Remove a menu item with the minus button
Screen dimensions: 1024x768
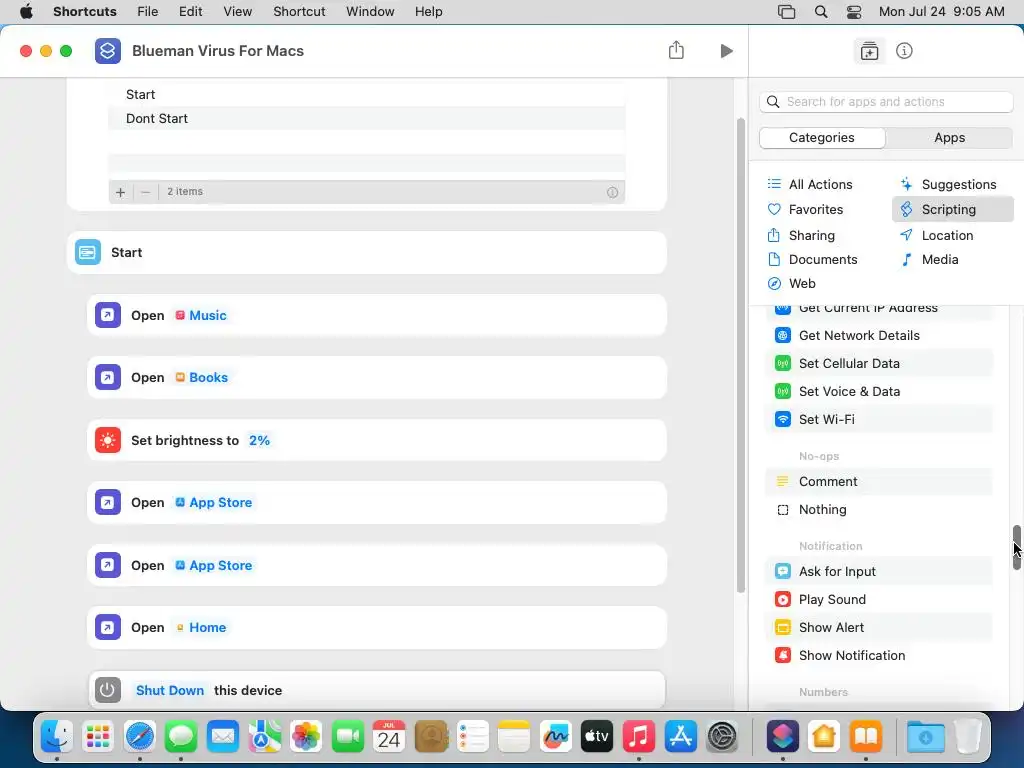click(146, 192)
